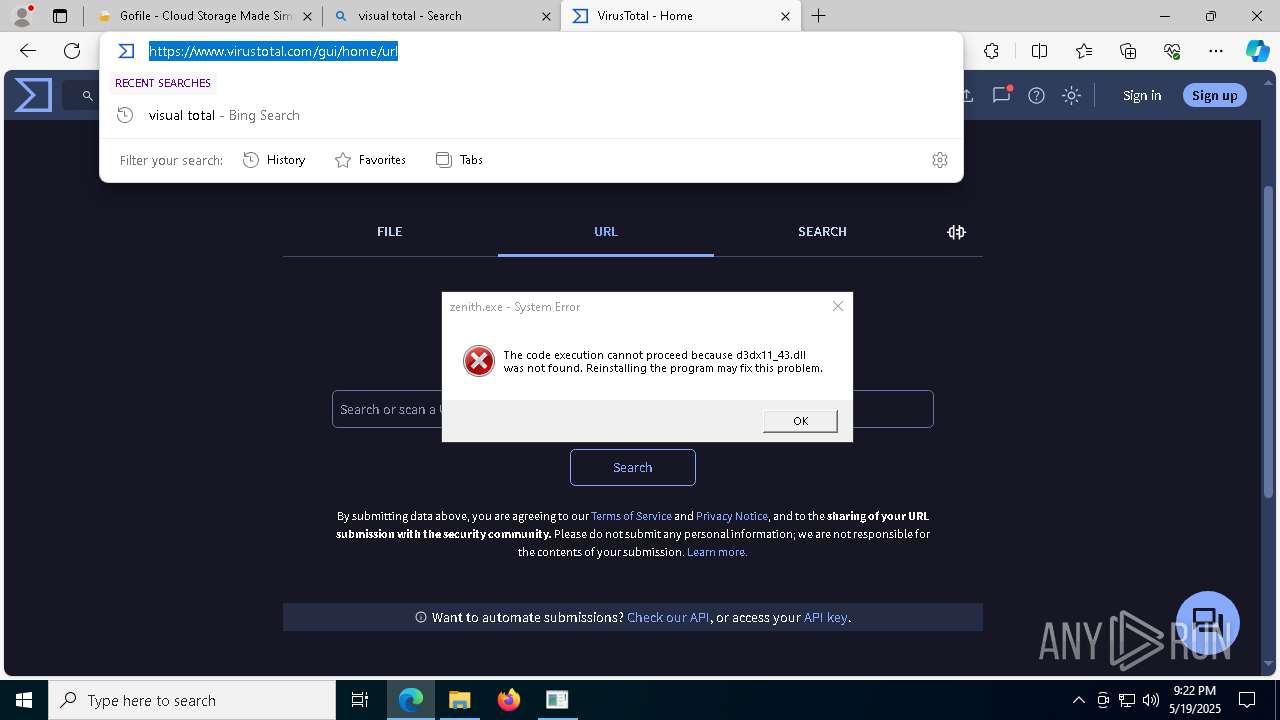Filter address bar search by History
Image resolution: width=1280 pixels, height=720 pixels.
click(x=274, y=160)
